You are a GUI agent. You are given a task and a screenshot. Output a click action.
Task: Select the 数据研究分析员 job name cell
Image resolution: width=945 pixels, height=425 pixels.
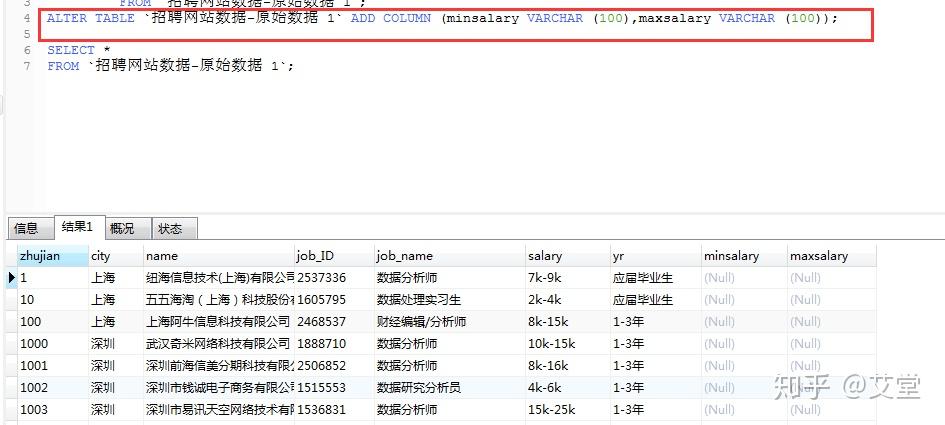(450, 388)
